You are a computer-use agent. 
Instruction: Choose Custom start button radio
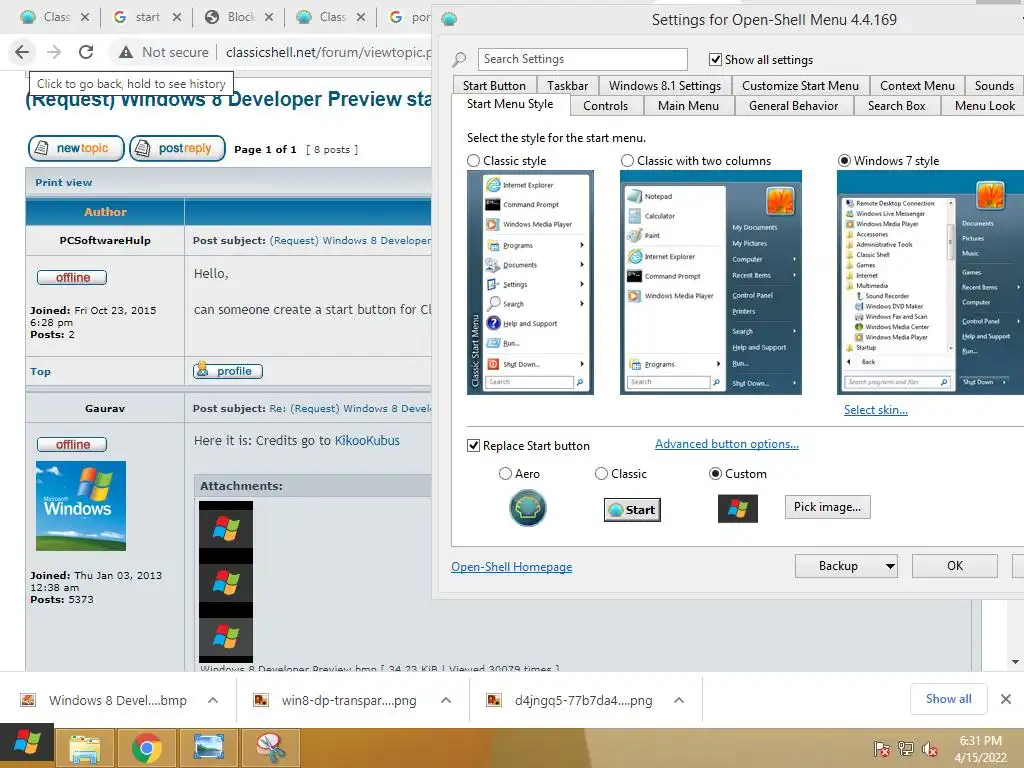(x=715, y=473)
